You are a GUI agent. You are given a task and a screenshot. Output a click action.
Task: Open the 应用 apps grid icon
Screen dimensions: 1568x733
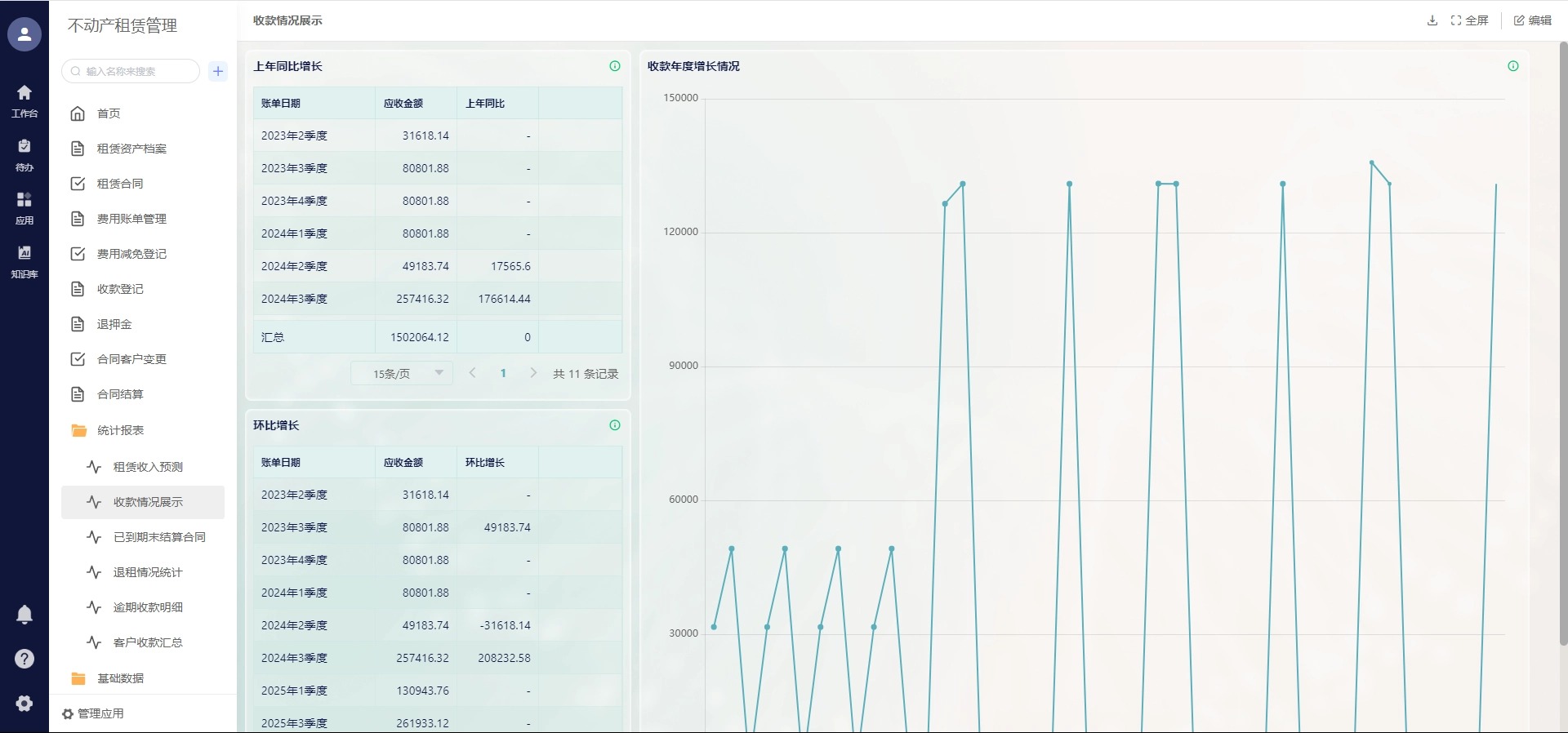(24, 207)
